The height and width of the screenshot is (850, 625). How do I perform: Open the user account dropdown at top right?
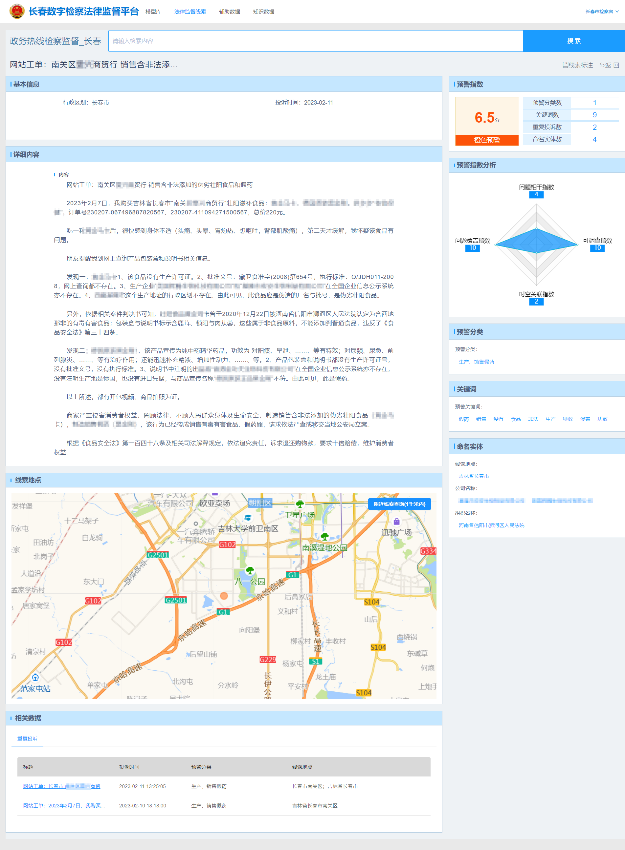click(x=598, y=12)
